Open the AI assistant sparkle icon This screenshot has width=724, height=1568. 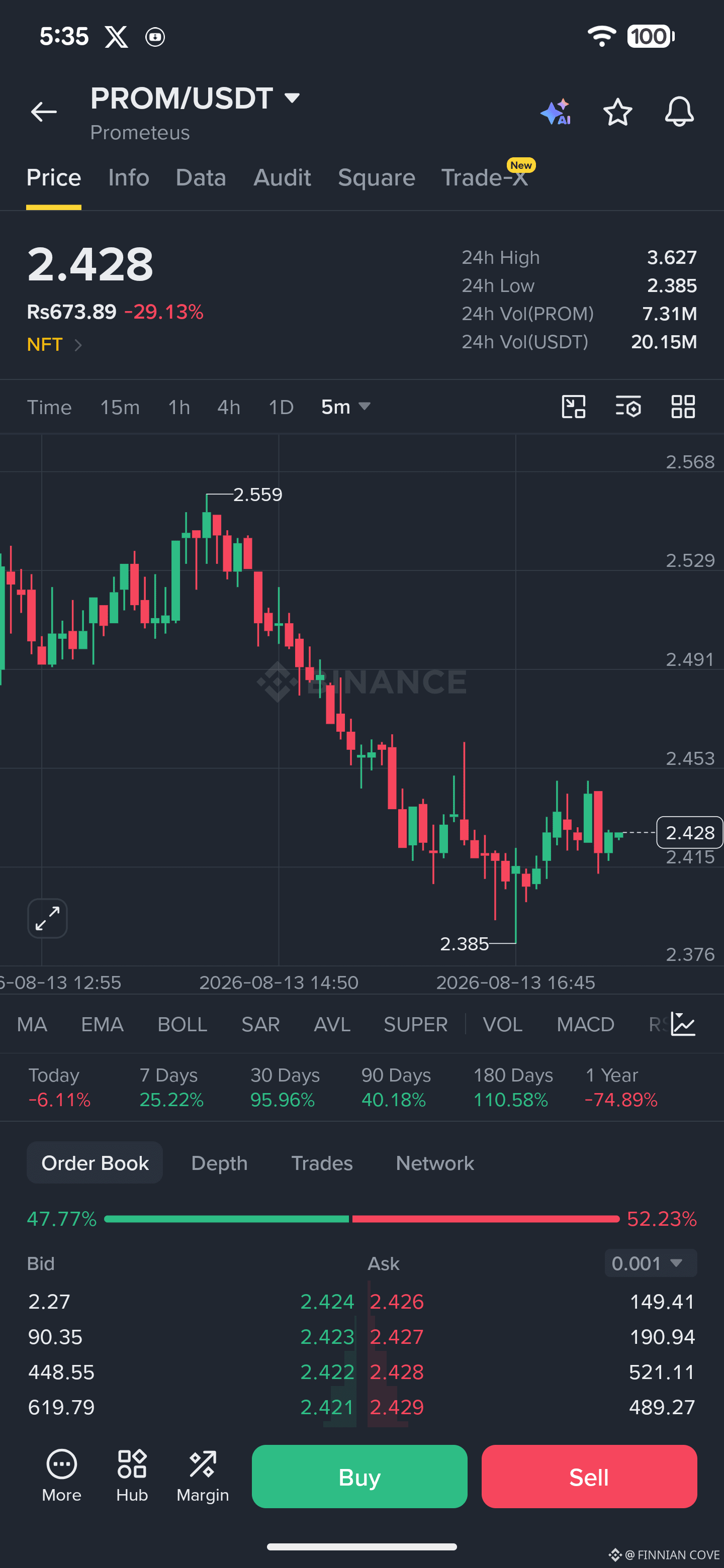556,112
